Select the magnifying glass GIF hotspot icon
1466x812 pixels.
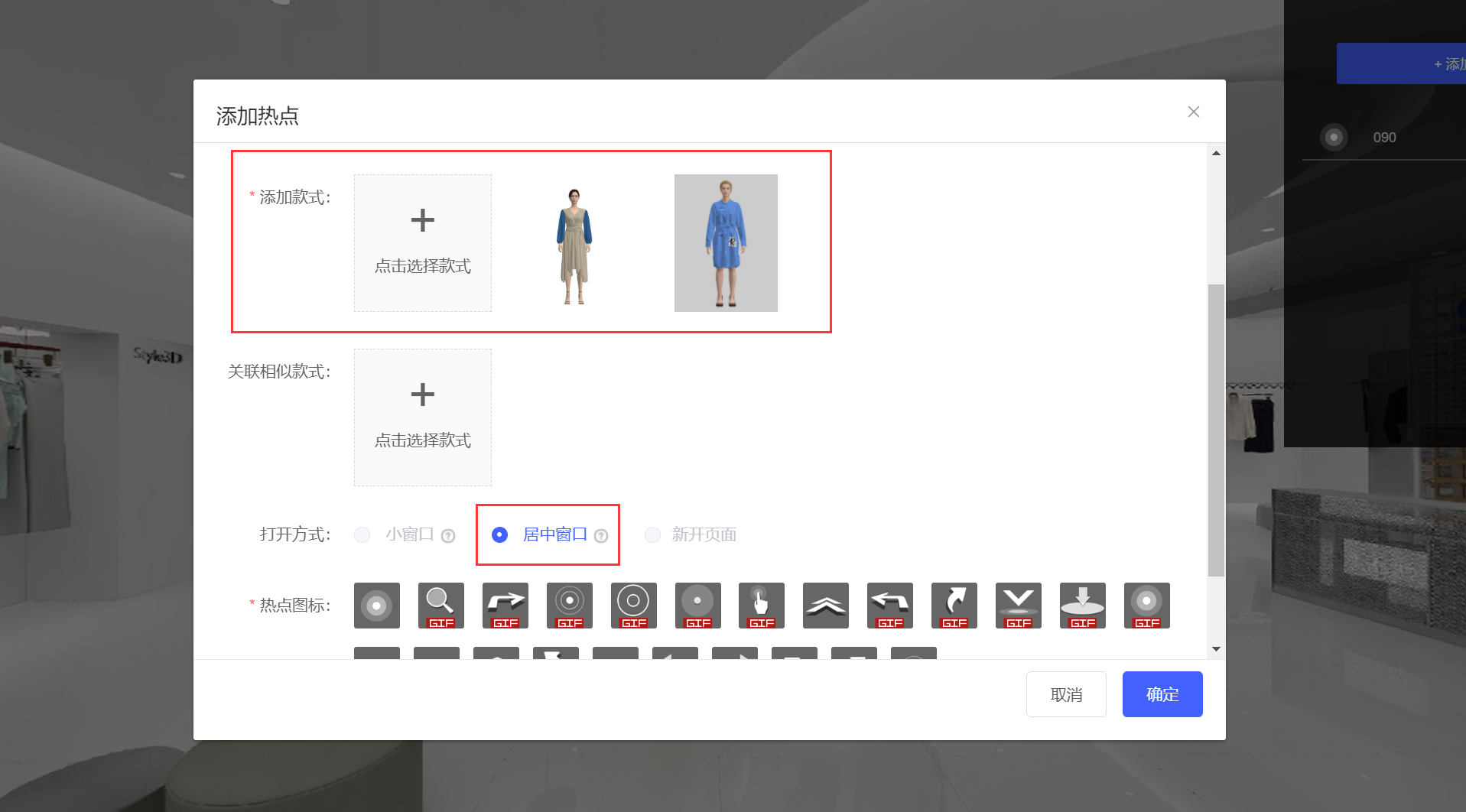tap(440, 605)
